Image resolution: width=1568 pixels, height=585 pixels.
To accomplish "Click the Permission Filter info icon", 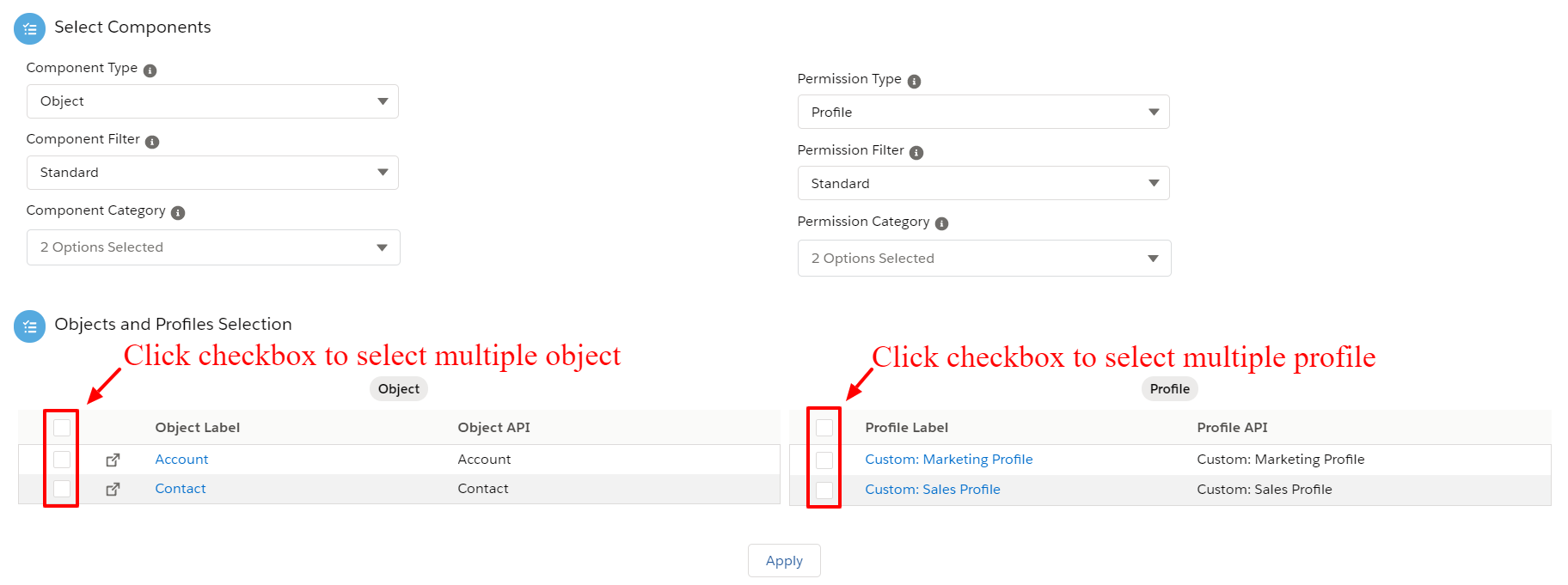I will 916,153.
